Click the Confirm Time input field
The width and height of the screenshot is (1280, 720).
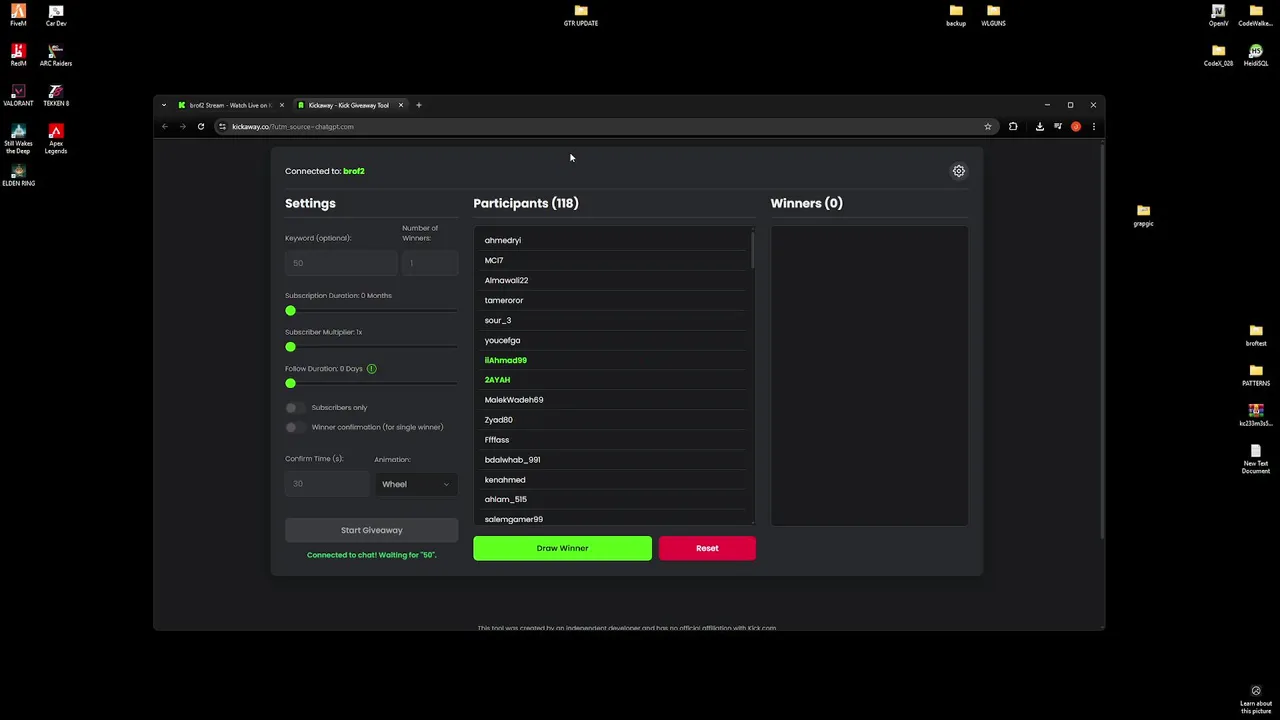(327, 484)
